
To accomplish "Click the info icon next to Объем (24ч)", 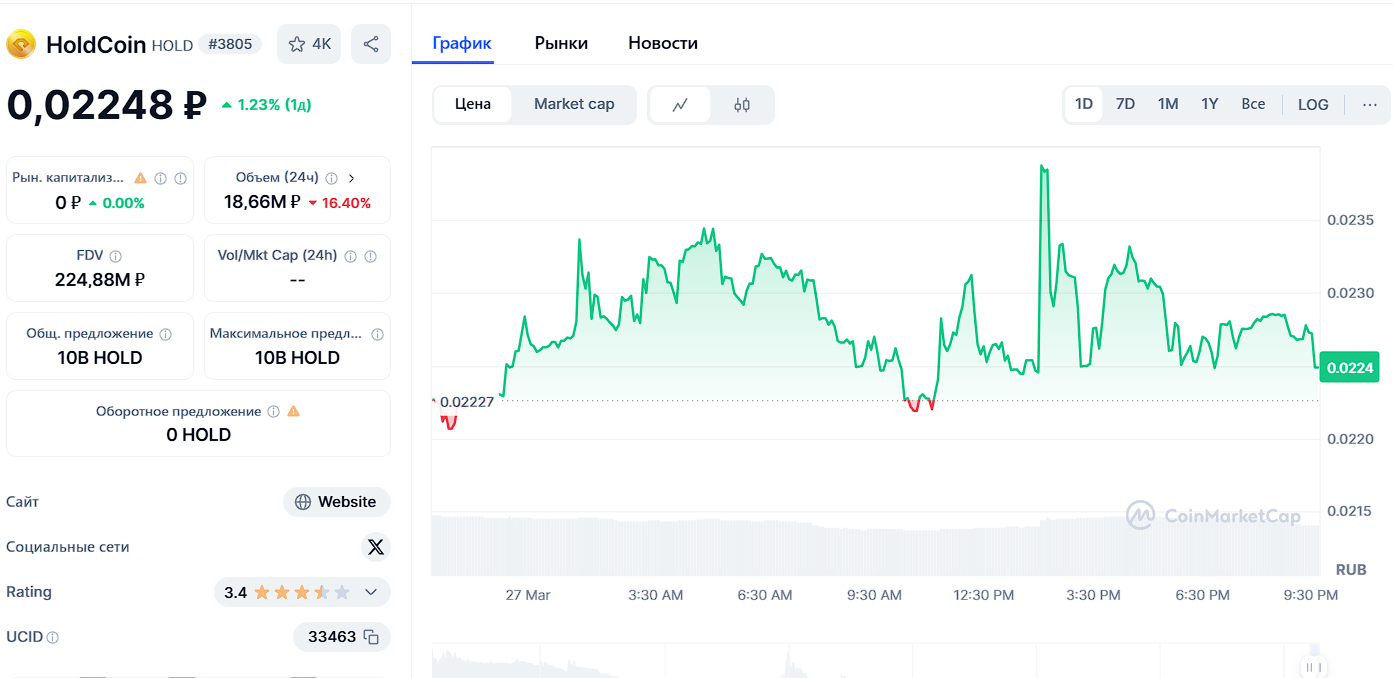I will point(331,178).
